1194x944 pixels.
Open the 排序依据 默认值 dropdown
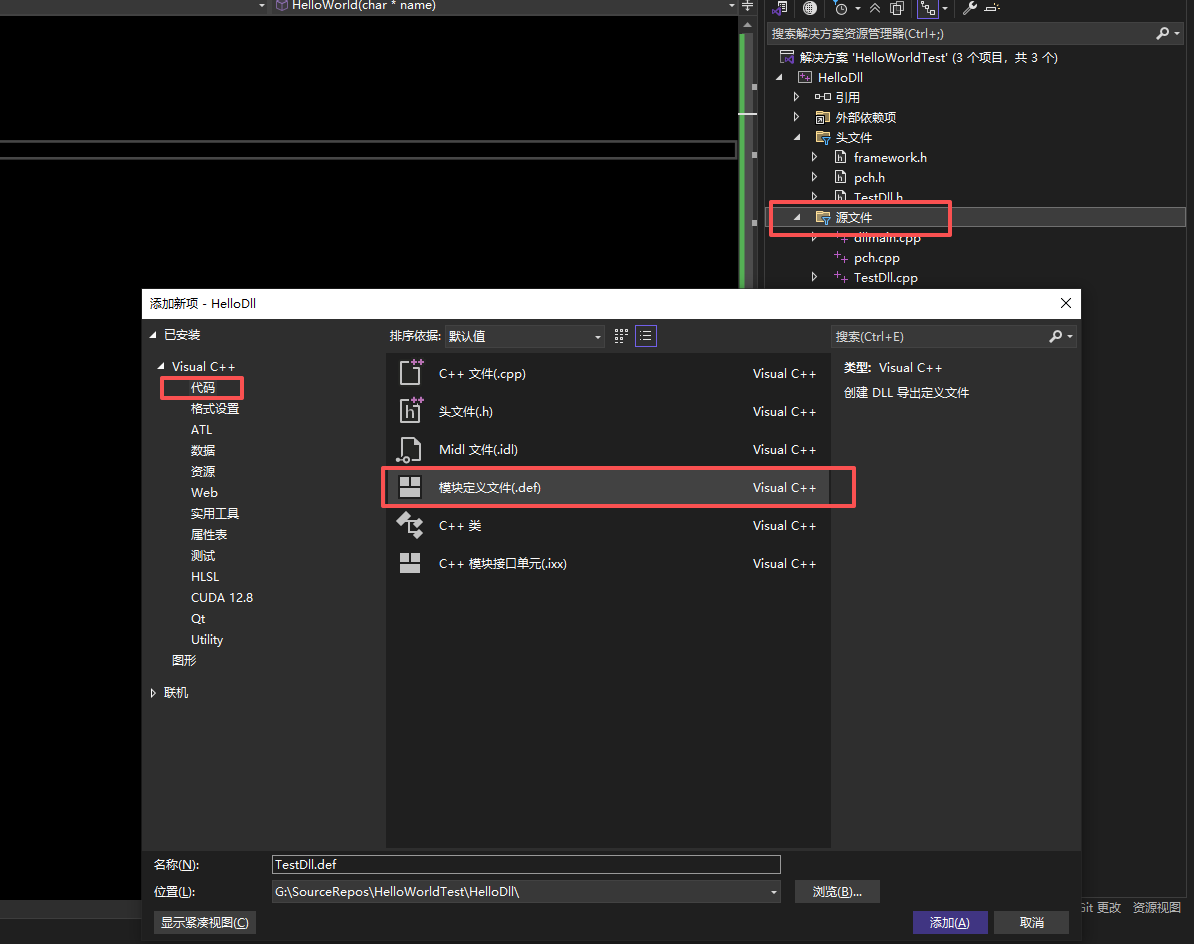pyautogui.click(x=524, y=337)
